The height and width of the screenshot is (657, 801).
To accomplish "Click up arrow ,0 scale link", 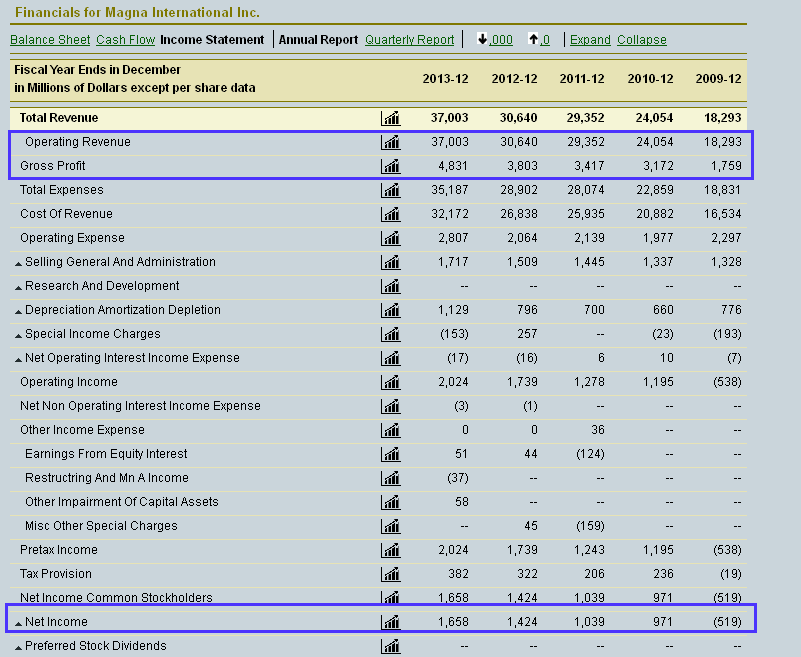I will 539,39.
